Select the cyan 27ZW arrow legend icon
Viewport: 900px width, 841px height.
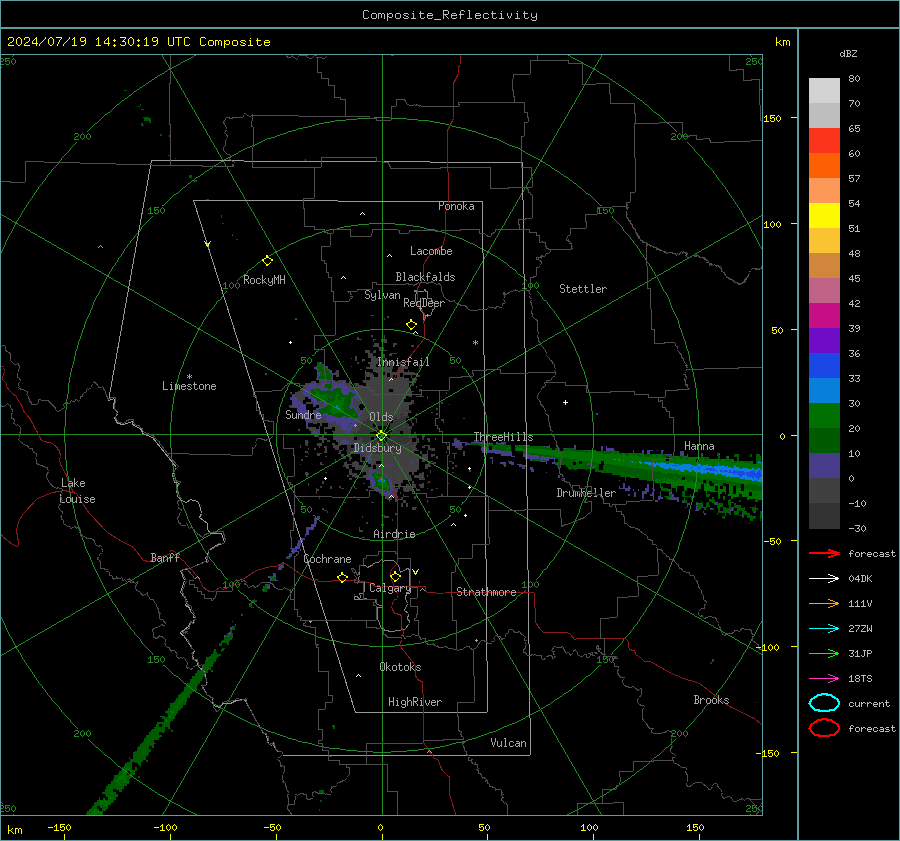[x=824, y=629]
